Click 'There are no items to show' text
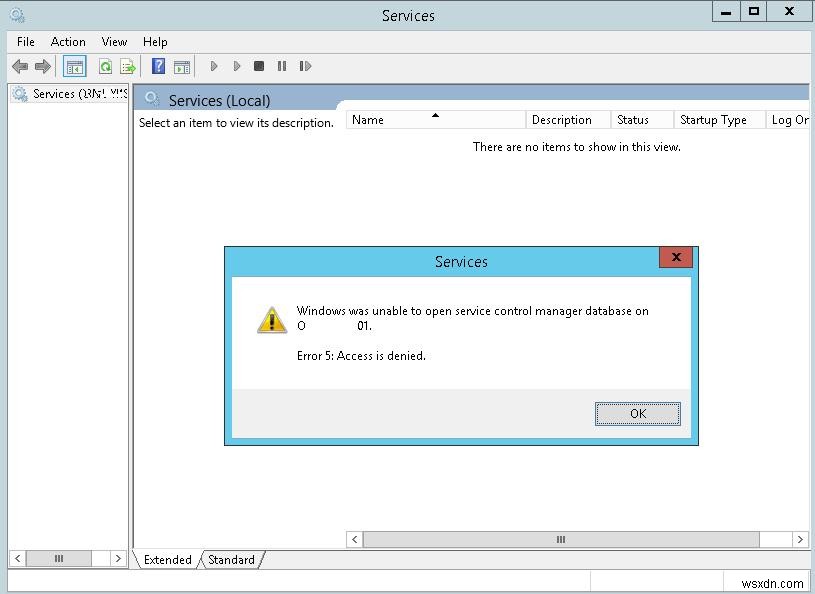The image size is (815, 594). click(x=576, y=147)
